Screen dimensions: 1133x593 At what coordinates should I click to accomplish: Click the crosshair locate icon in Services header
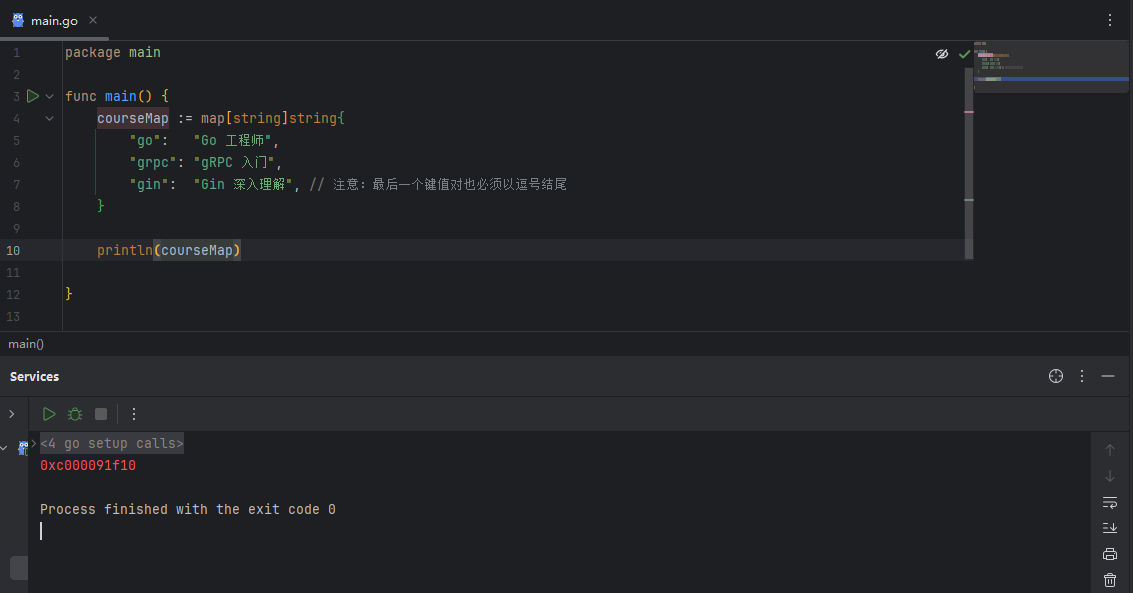pos(1056,376)
